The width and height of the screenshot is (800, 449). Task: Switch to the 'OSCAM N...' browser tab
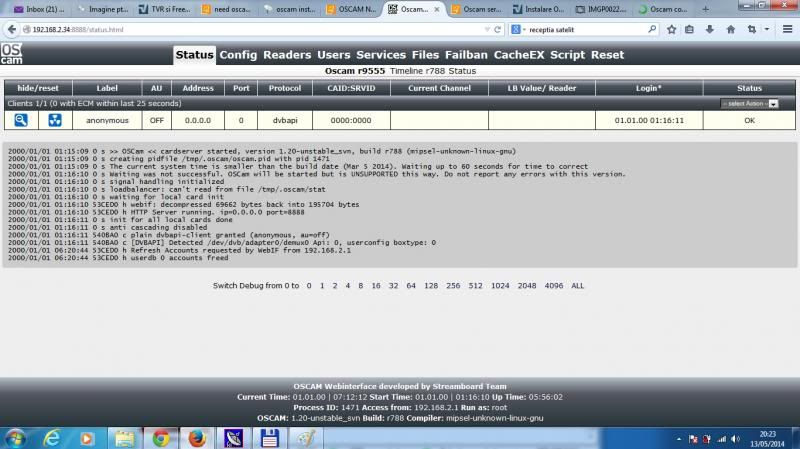[x=350, y=10]
